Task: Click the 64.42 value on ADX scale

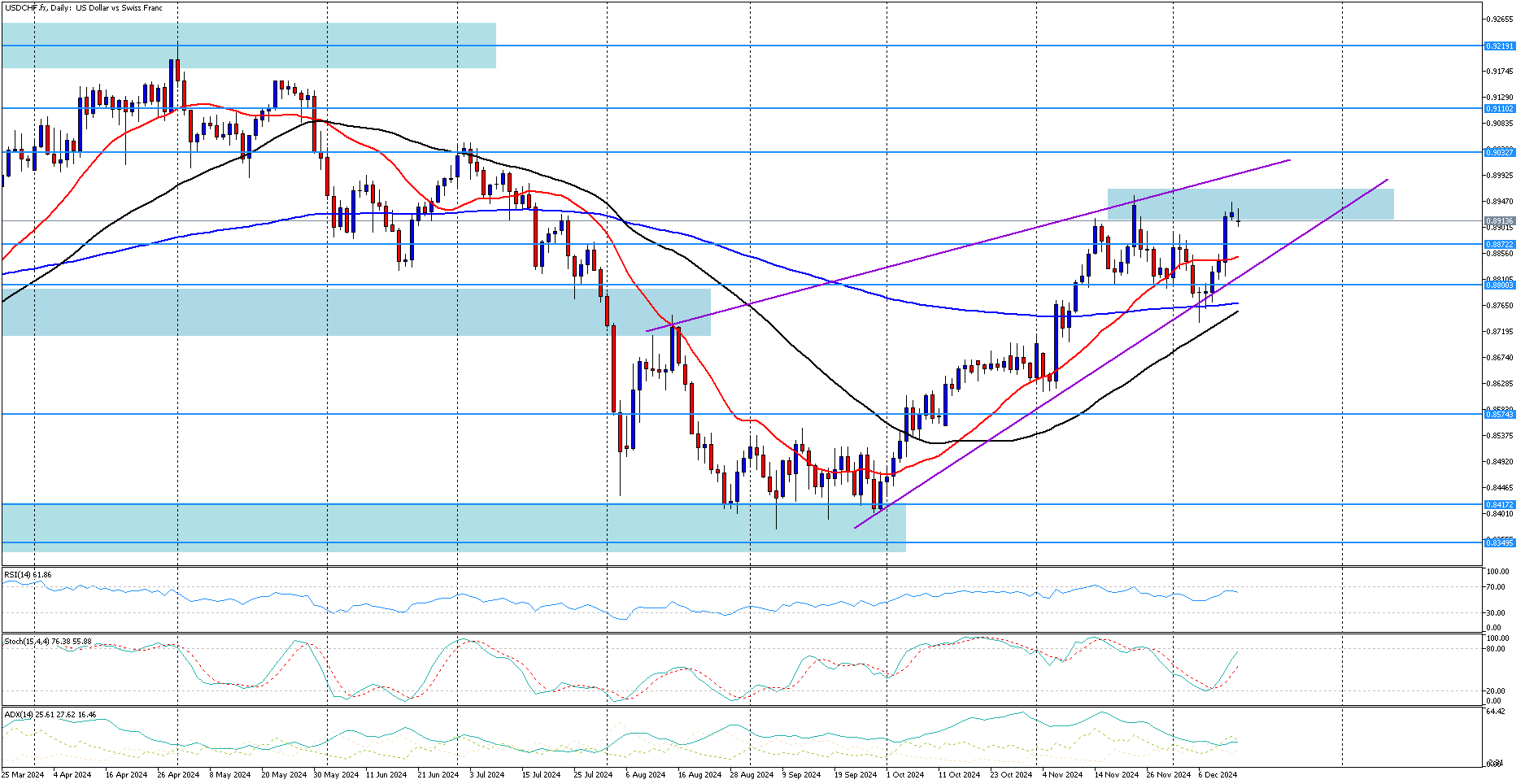Action: 1494,712
